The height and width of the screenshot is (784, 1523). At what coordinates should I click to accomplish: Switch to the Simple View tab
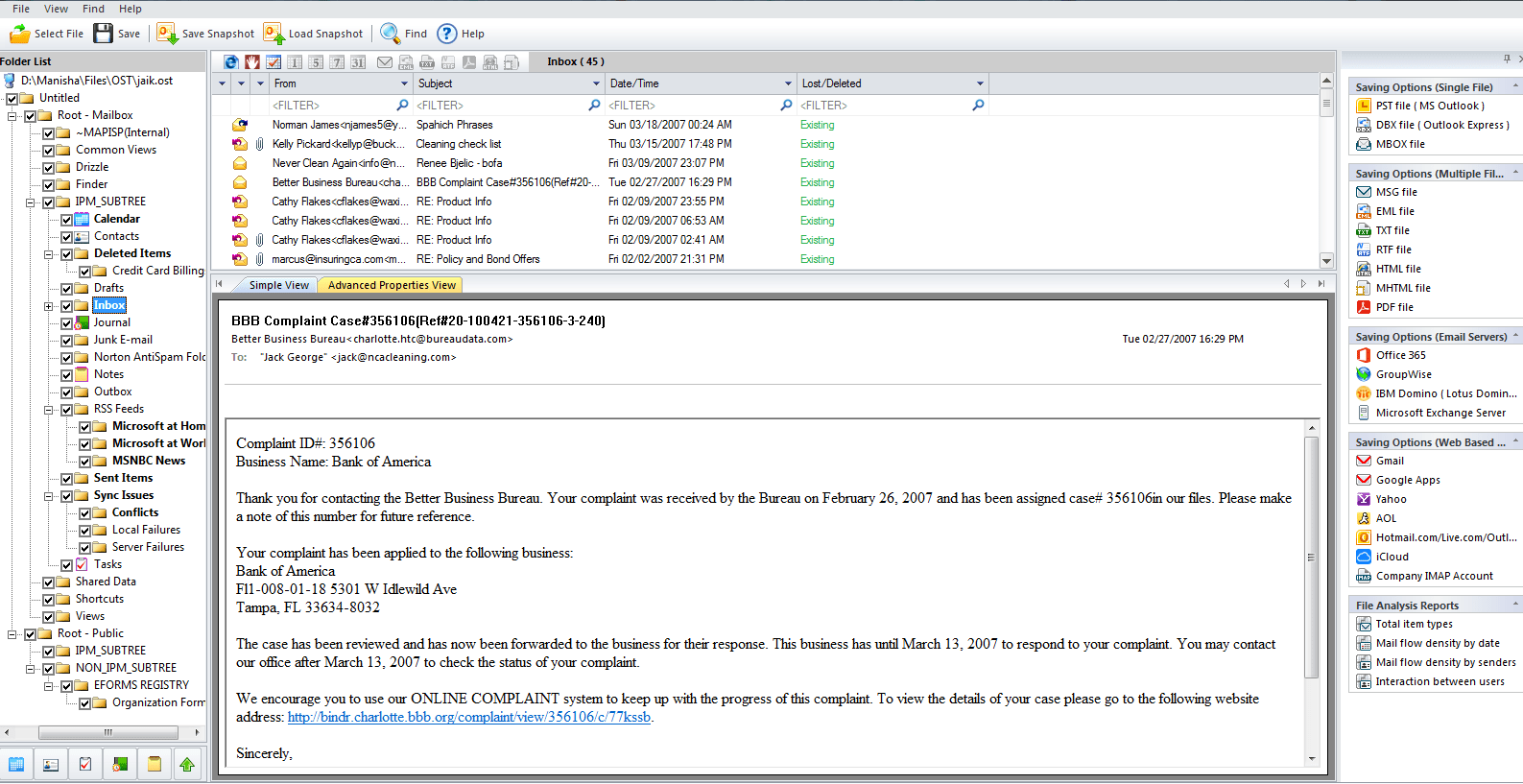click(278, 285)
